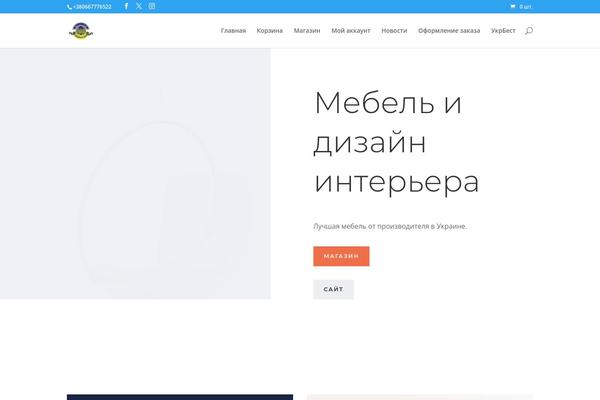Go to the Главная menu item
The width and height of the screenshot is (600, 400).
[233, 31]
